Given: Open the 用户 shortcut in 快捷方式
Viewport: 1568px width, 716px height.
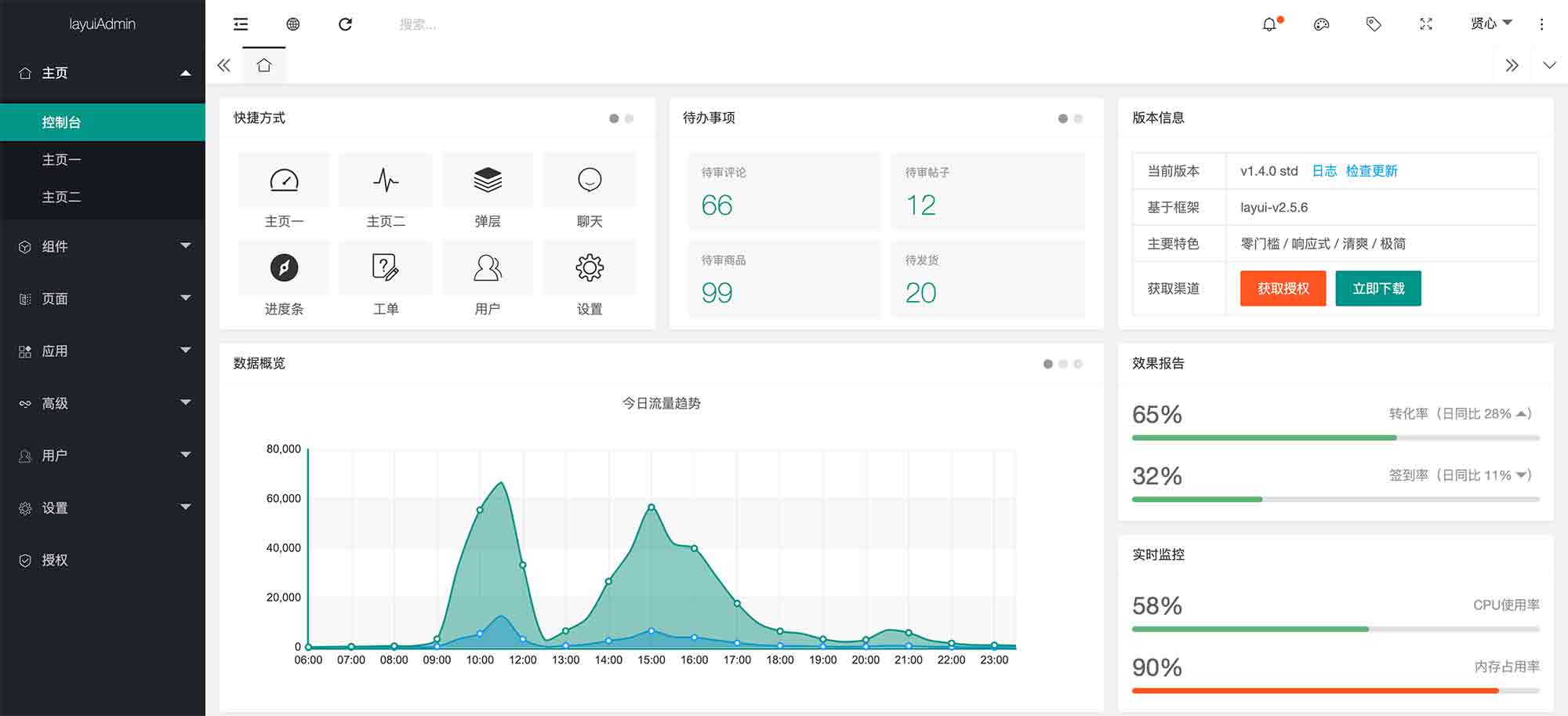Looking at the screenshot, I should (488, 268).
